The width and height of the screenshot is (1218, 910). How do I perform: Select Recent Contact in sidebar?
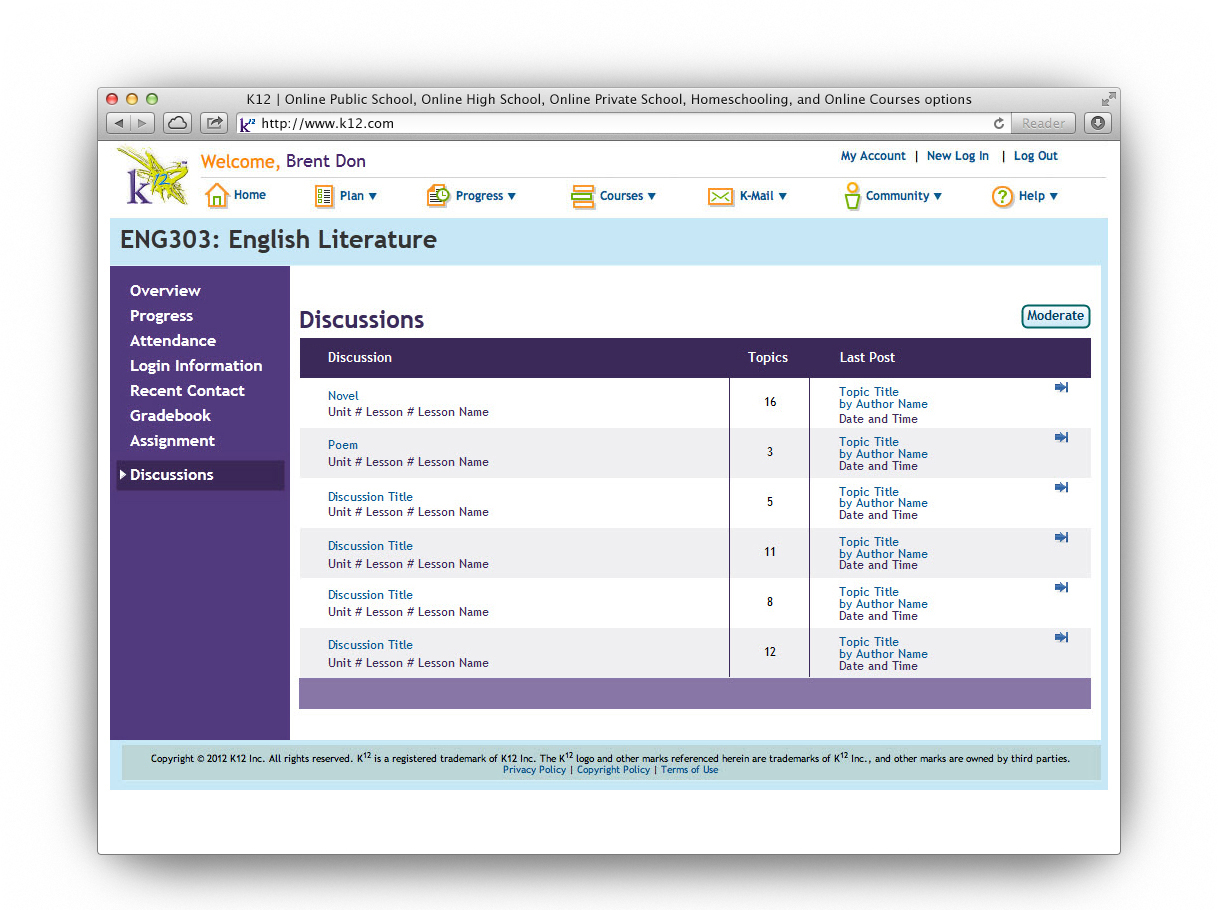pyautogui.click(x=187, y=391)
